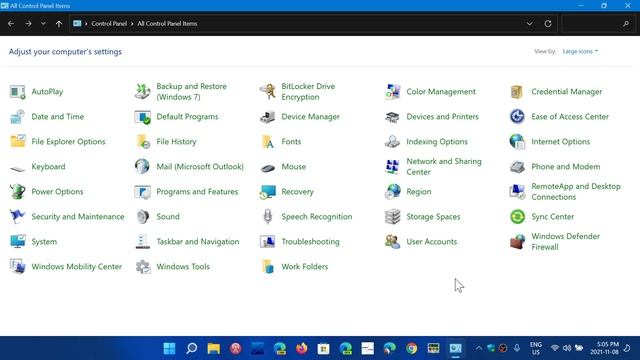The height and width of the screenshot is (360, 640).
Task: Go back with the back arrow
Action: click(11, 24)
